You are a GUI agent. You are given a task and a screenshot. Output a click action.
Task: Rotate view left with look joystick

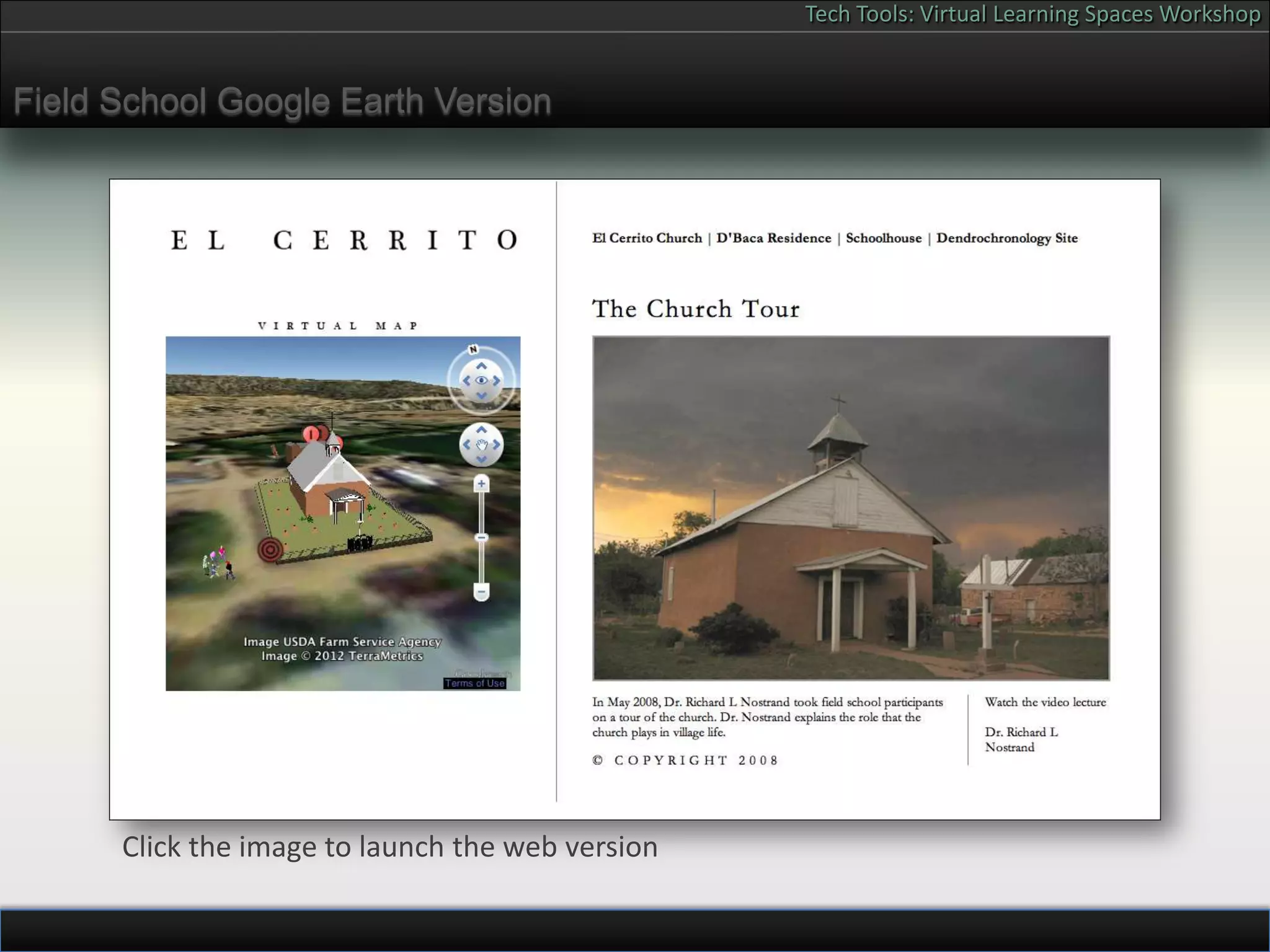point(466,381)
